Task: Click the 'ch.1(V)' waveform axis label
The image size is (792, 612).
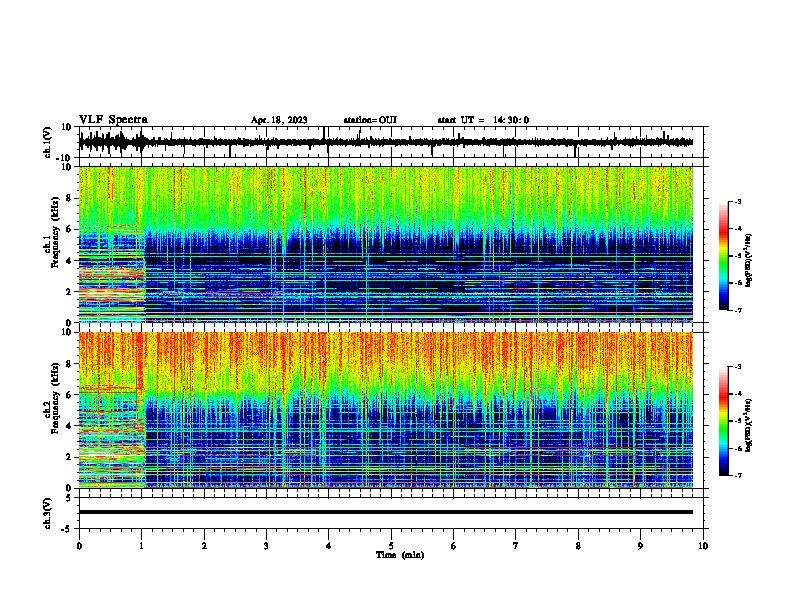Action: tap(48, 142)
